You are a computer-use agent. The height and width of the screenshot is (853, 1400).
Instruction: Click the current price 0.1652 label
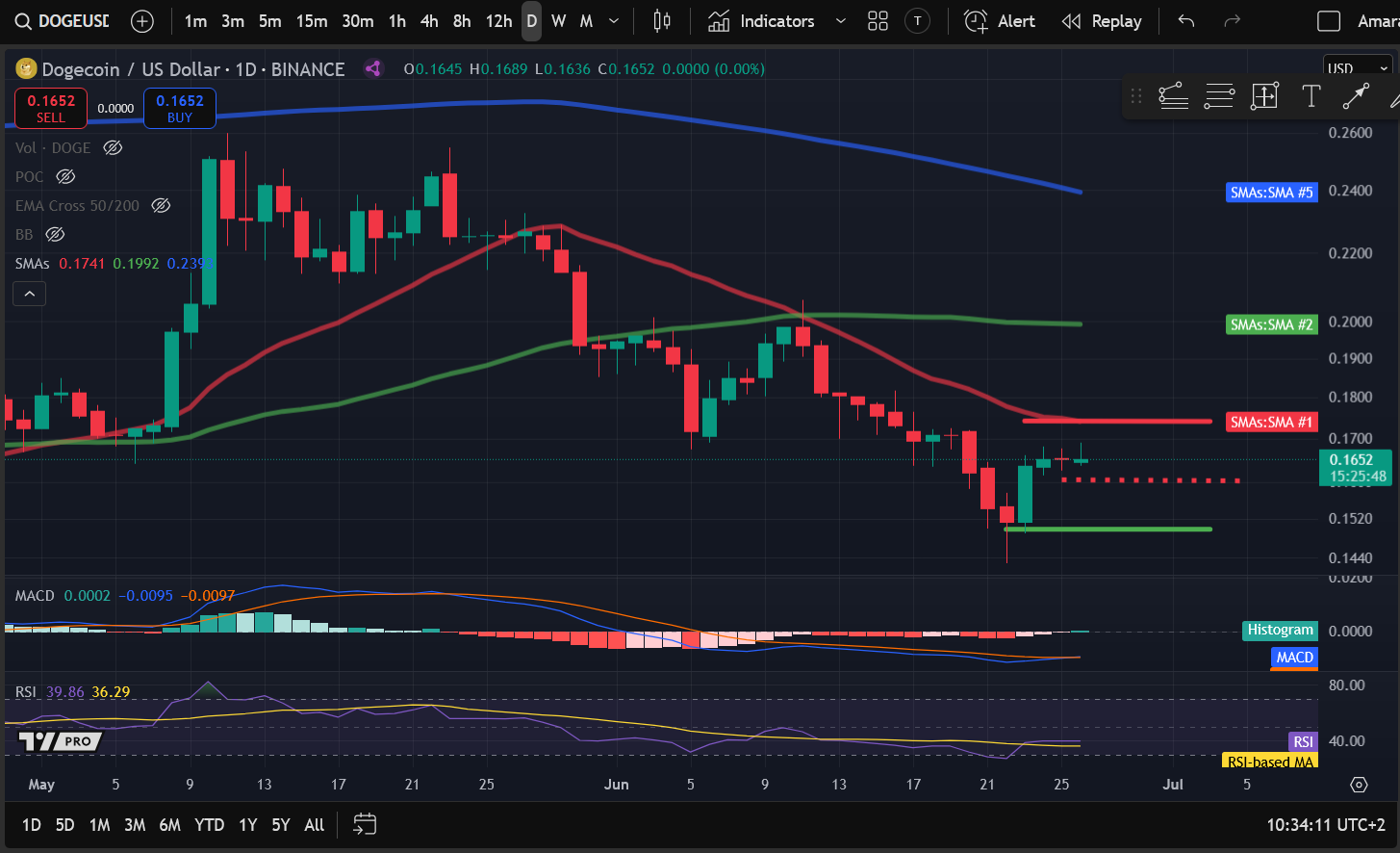[x=1356, y=468]
